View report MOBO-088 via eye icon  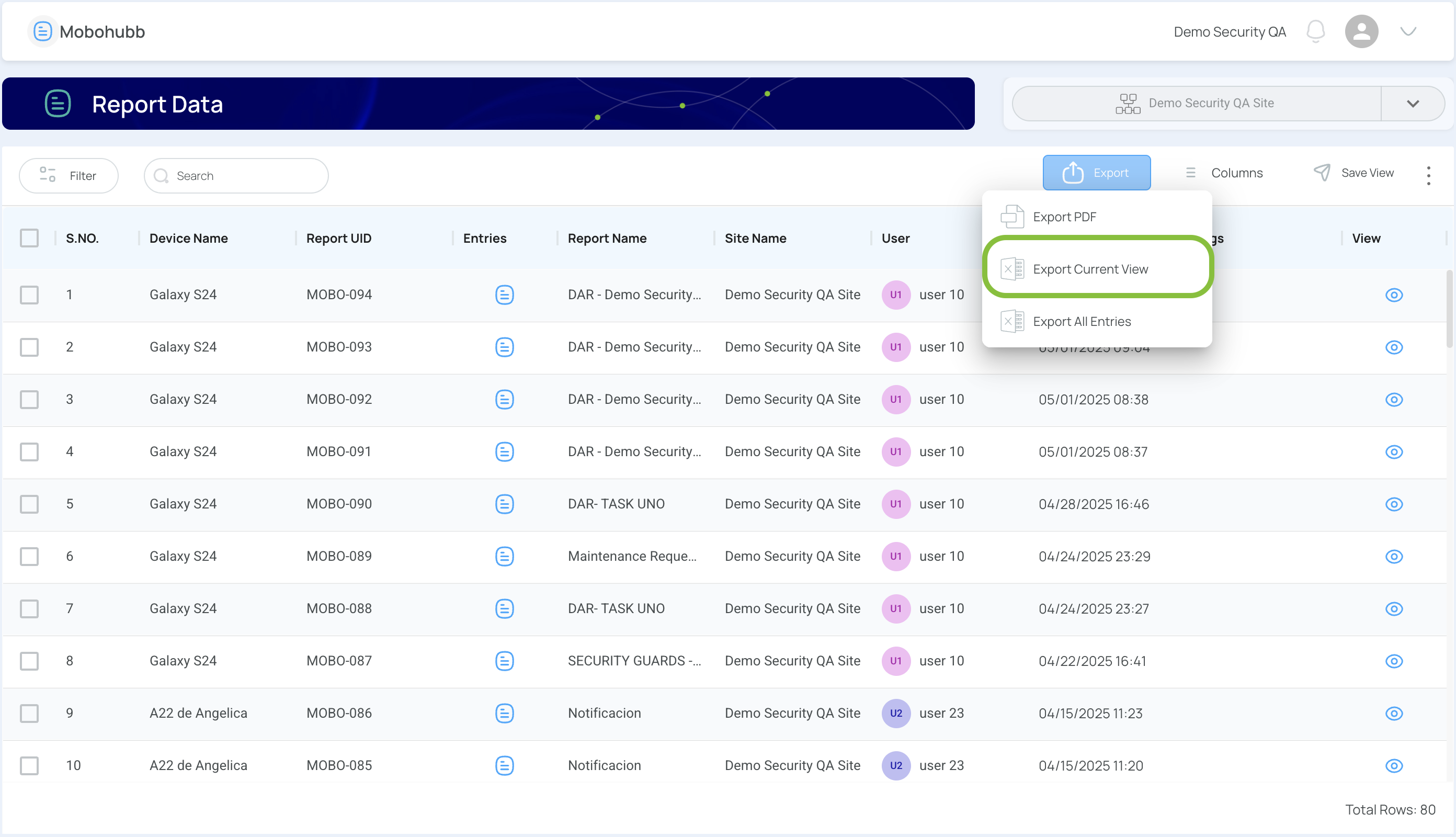point(1394,609)
